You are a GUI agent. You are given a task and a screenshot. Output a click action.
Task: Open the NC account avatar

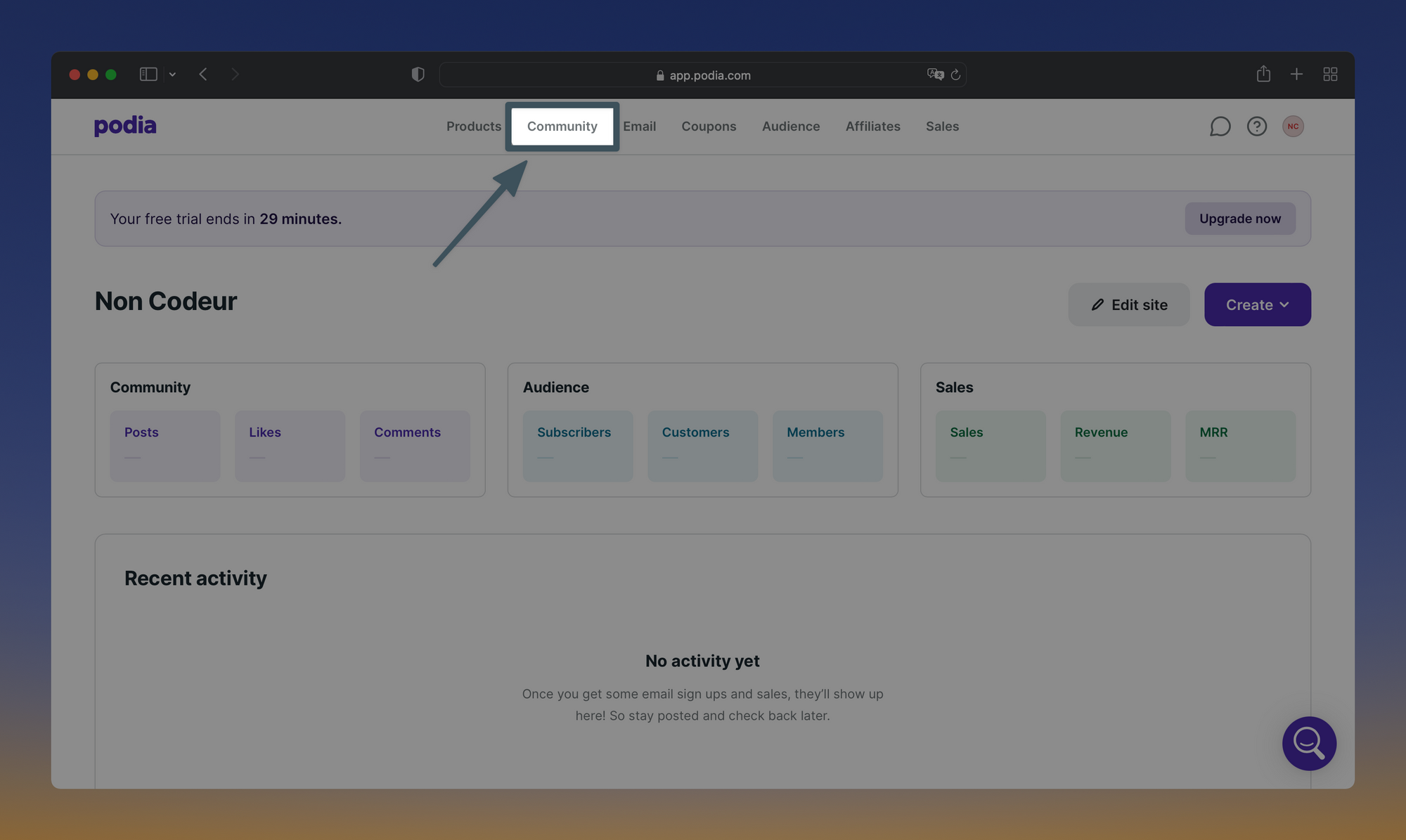[1293, 127]
